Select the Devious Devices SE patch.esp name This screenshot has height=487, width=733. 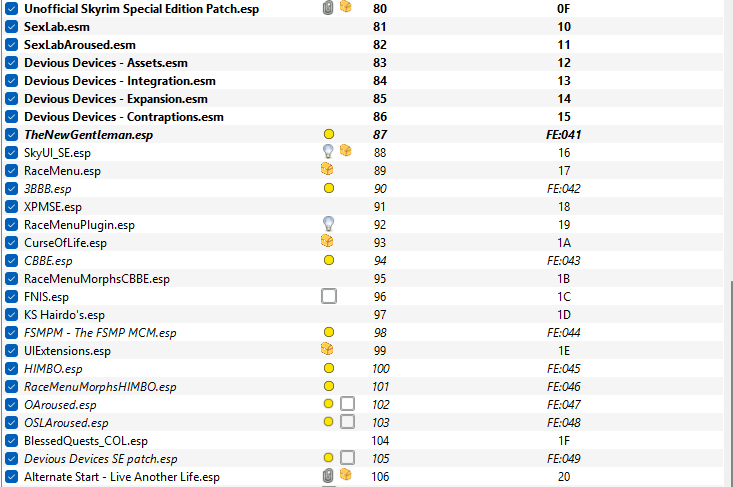101,458
